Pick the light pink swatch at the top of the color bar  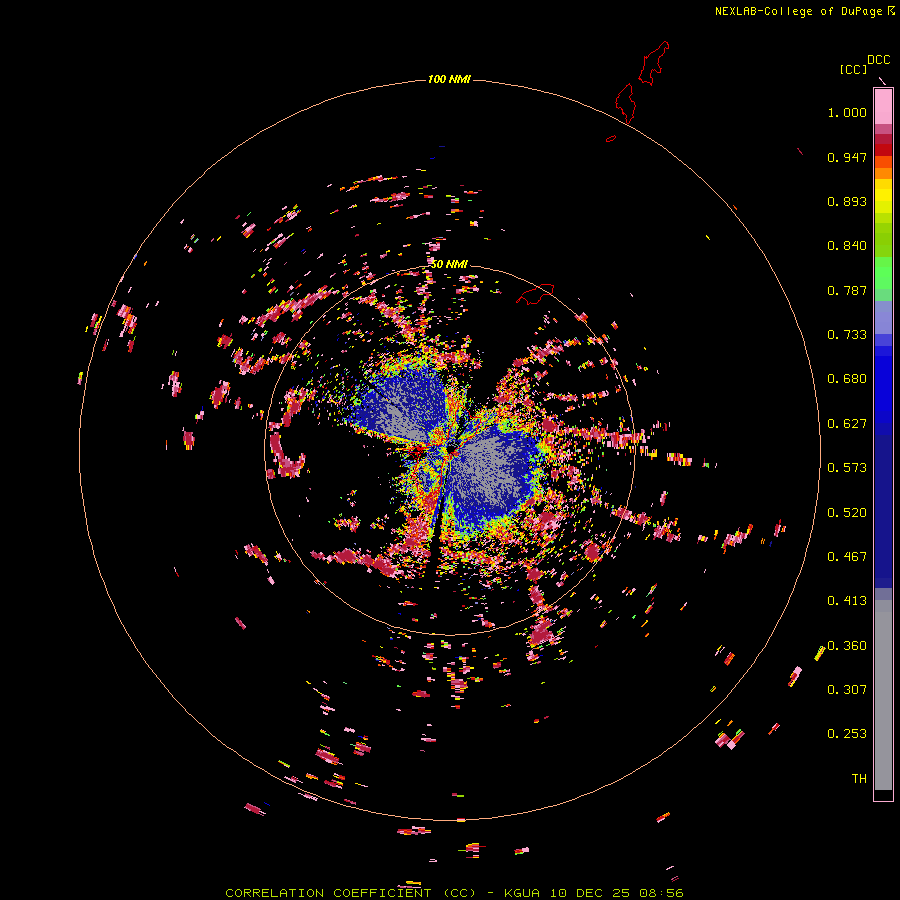click(883, 107)
